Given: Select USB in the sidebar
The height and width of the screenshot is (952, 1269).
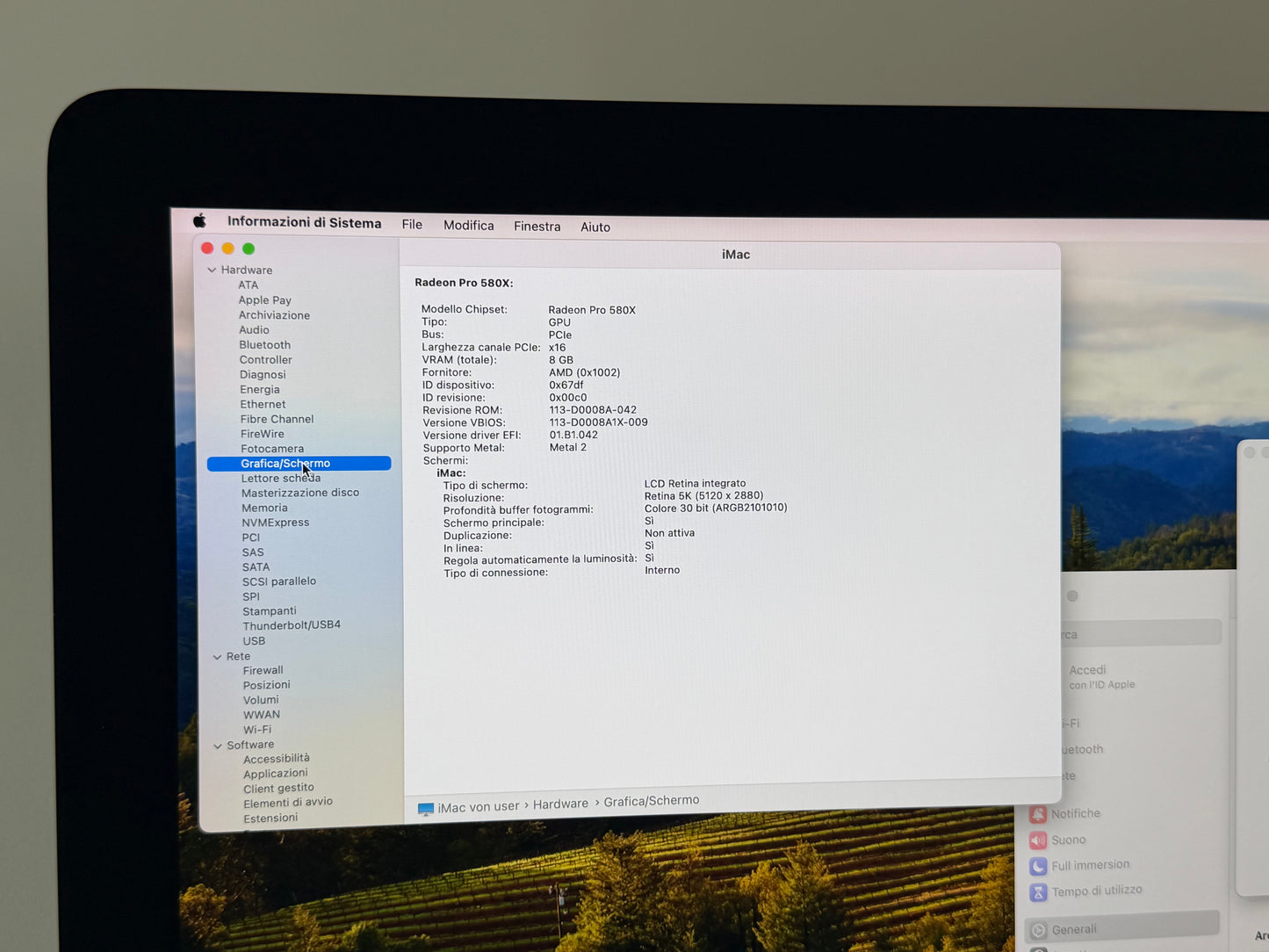Looking at the screenshot, I should pyautogui.click(x=254, y=641).
